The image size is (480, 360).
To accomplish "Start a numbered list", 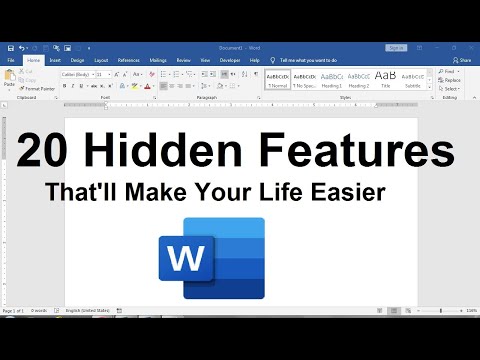I will click(x=176, y=74).
